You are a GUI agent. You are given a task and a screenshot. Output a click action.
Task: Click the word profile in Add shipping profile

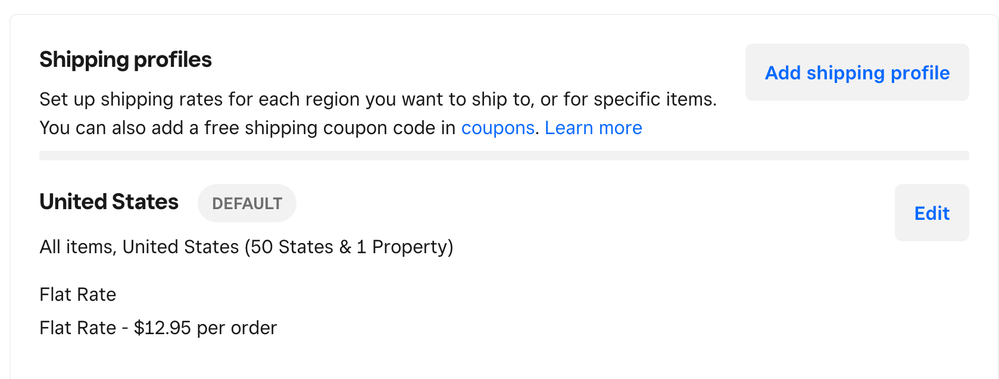point(916,73)
